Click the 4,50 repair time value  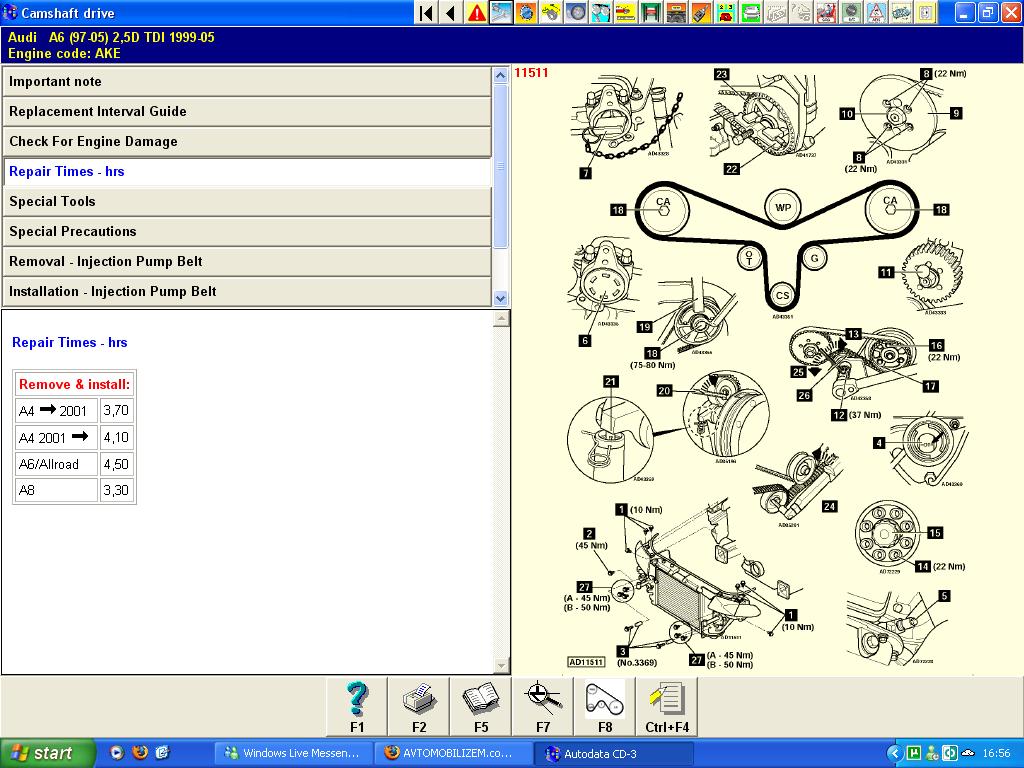[116, 464]
